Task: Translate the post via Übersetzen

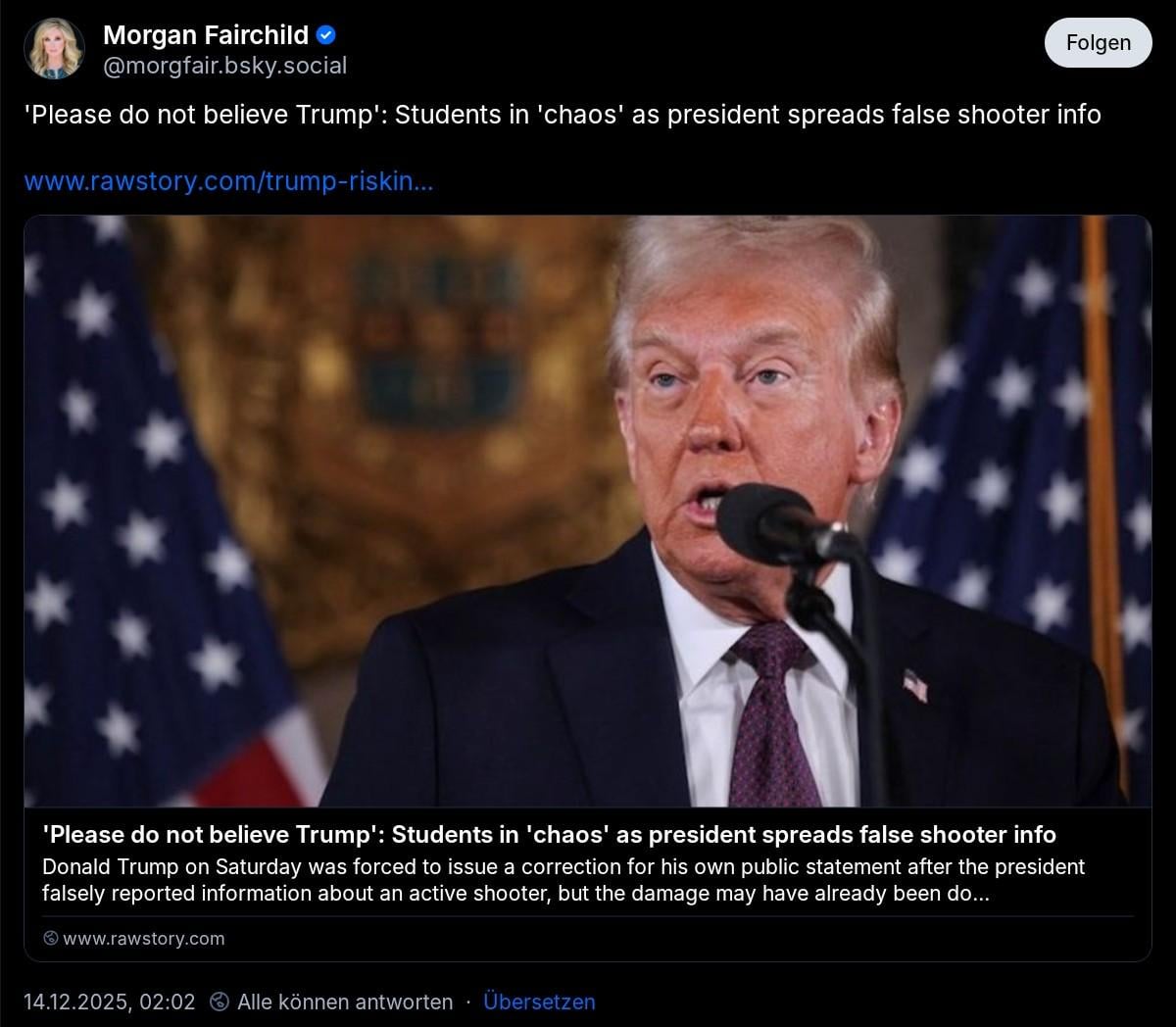Action: tap(539, 1002)
